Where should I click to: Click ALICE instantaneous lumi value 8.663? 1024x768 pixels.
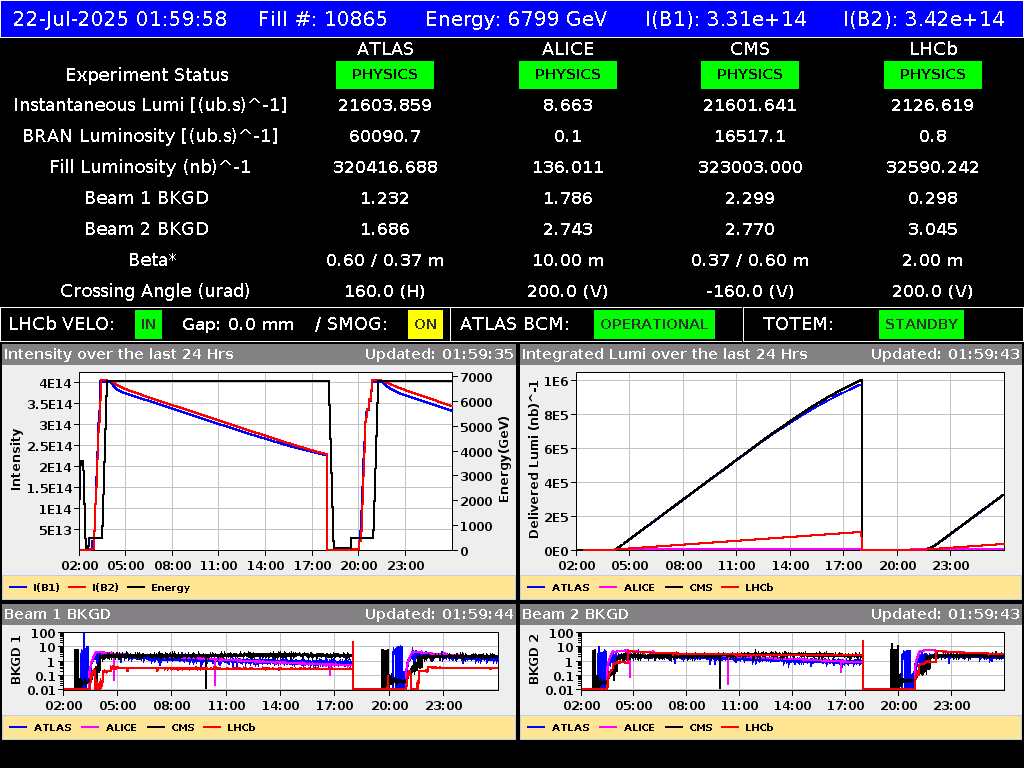point(568,105)
